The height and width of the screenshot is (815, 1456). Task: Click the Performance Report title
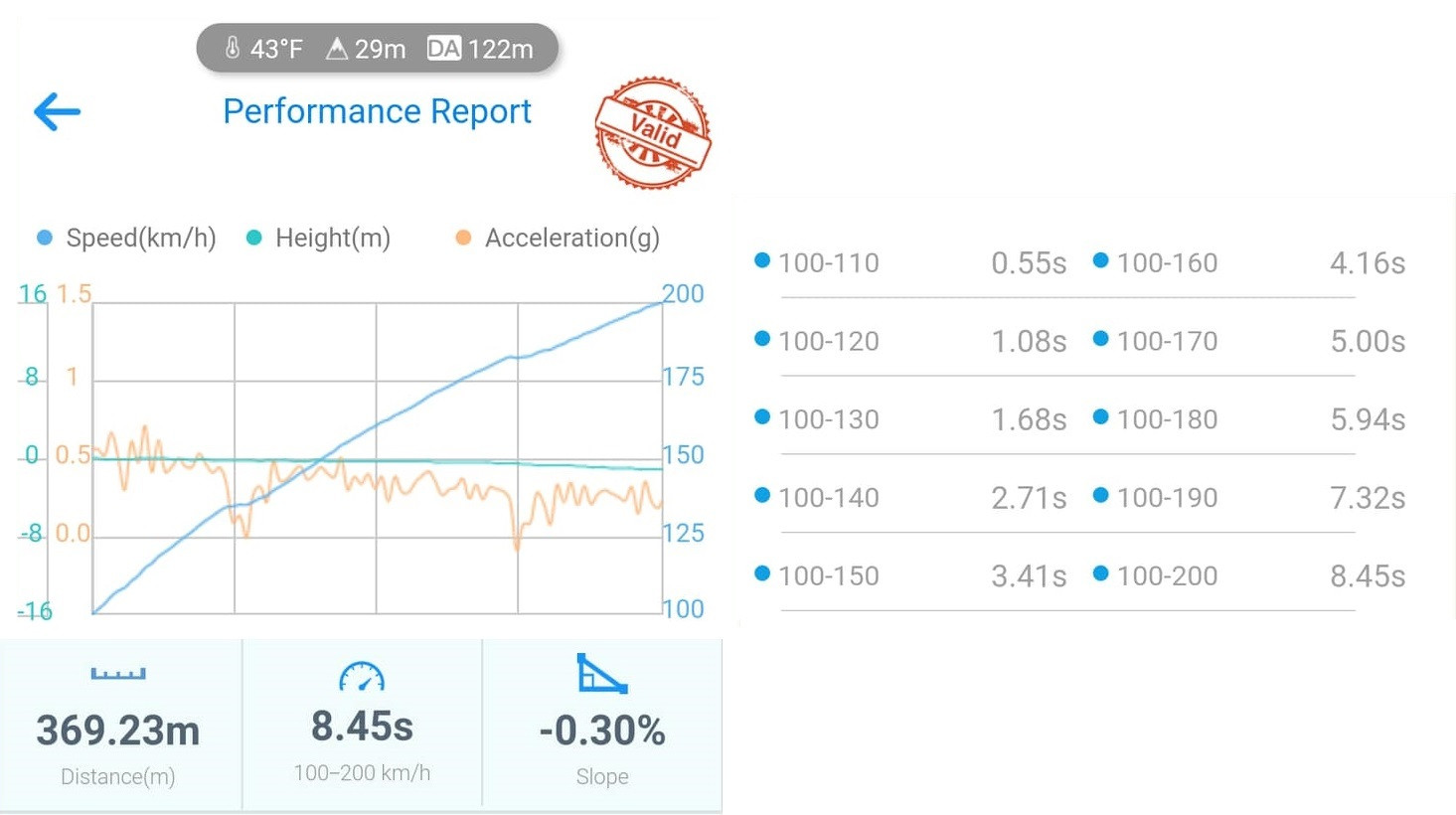(377, 111)
